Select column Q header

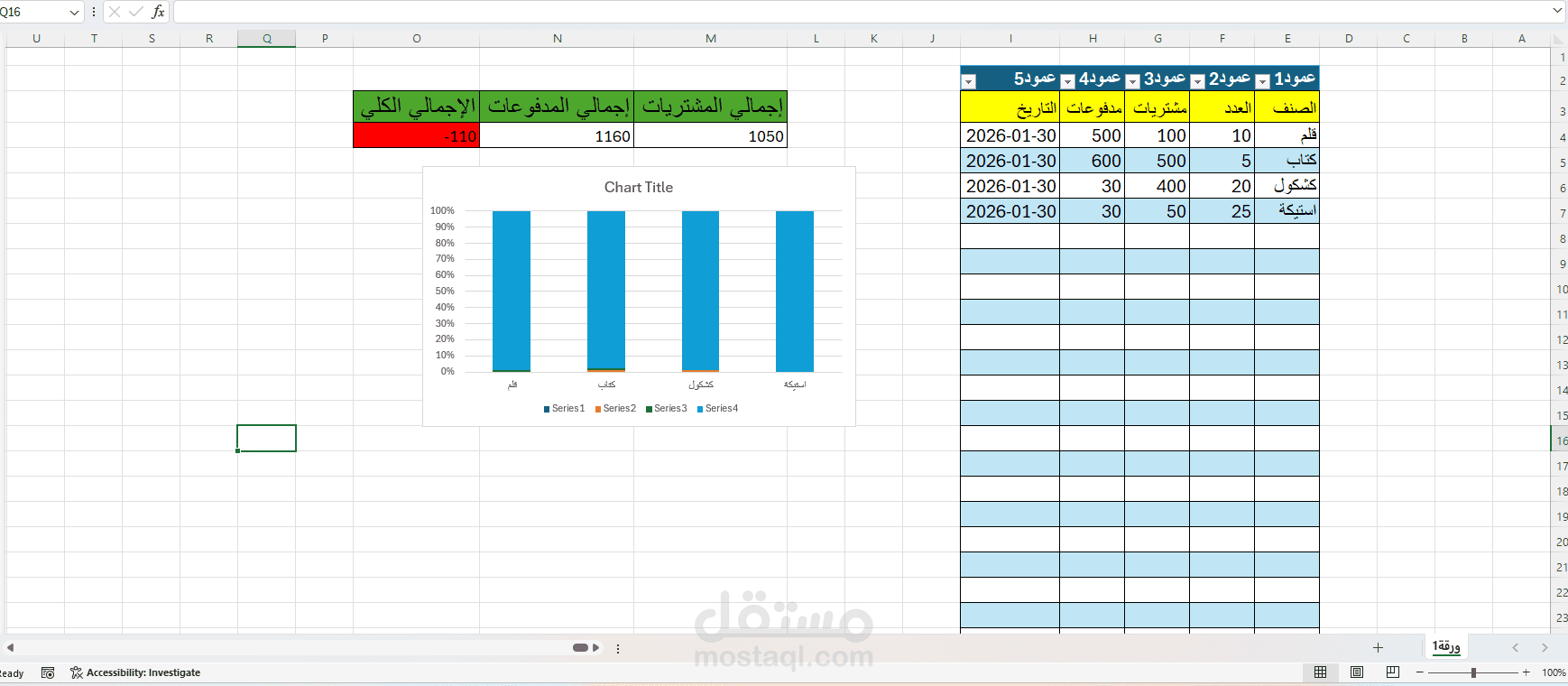267,38
